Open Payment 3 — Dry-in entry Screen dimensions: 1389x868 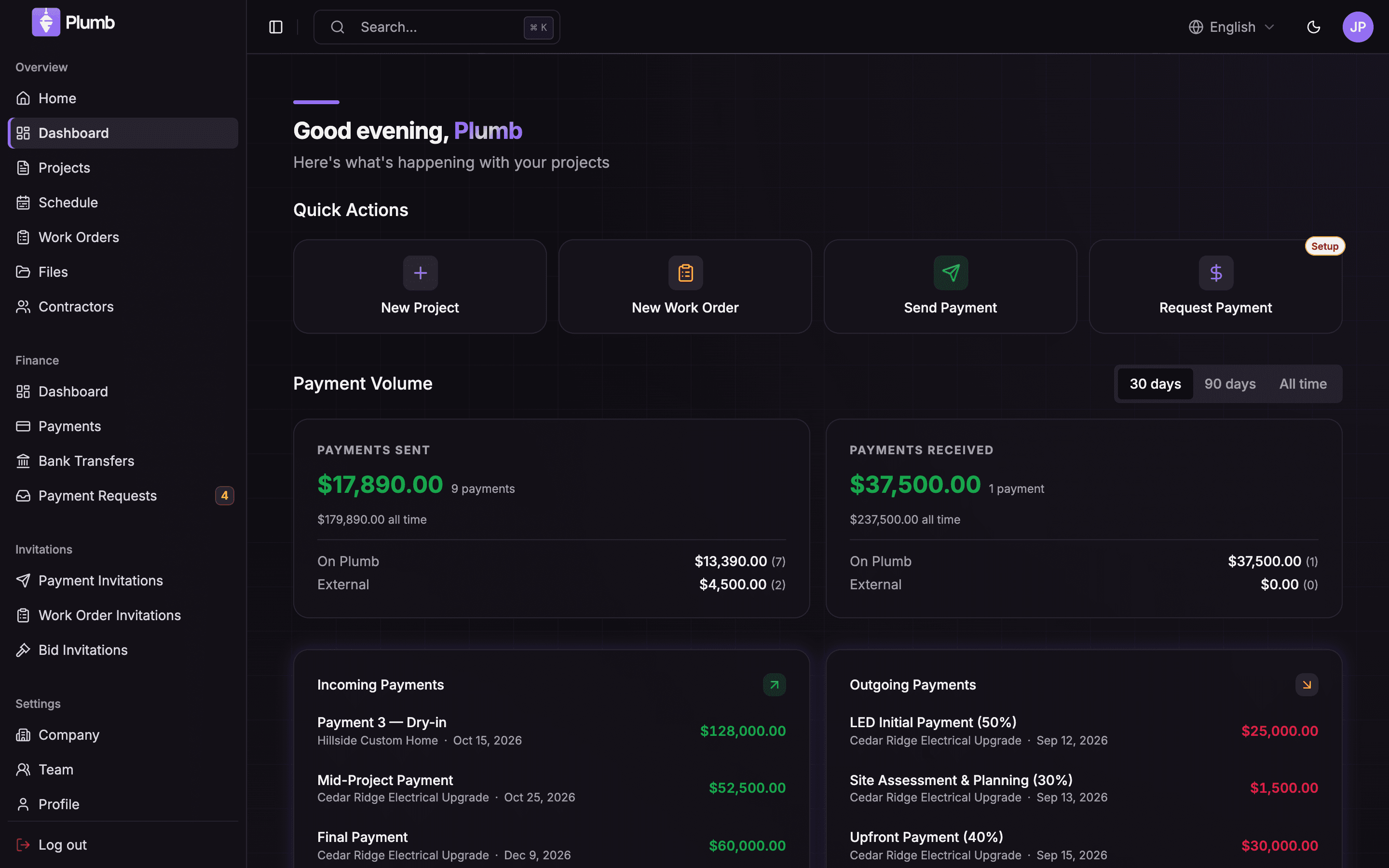click(x=551, y=731)
